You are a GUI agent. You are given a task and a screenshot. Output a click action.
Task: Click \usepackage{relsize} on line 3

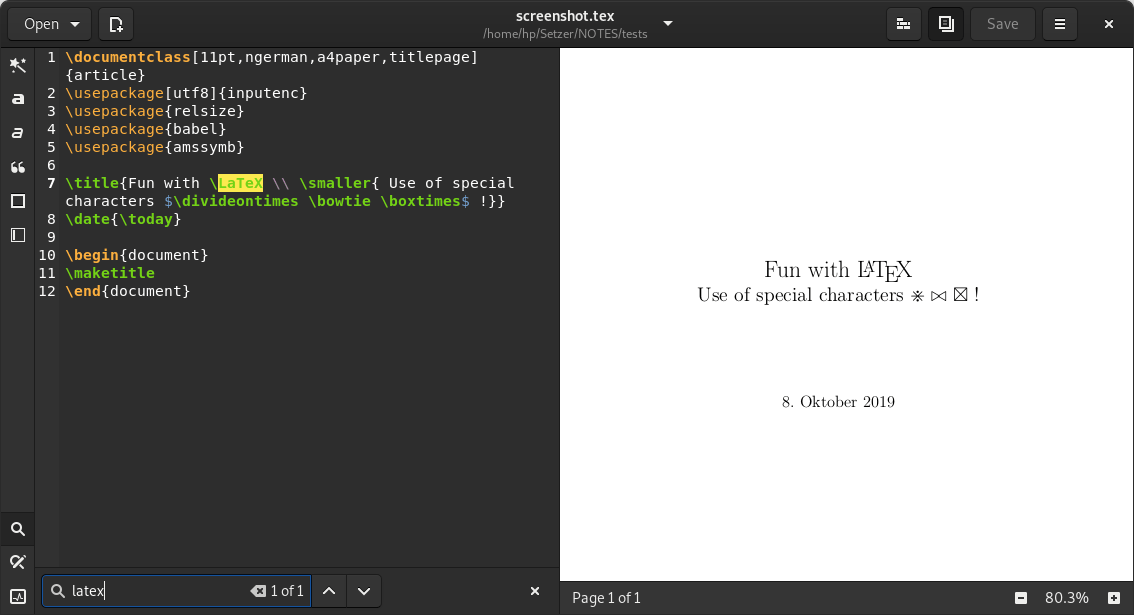pos(155,111)
